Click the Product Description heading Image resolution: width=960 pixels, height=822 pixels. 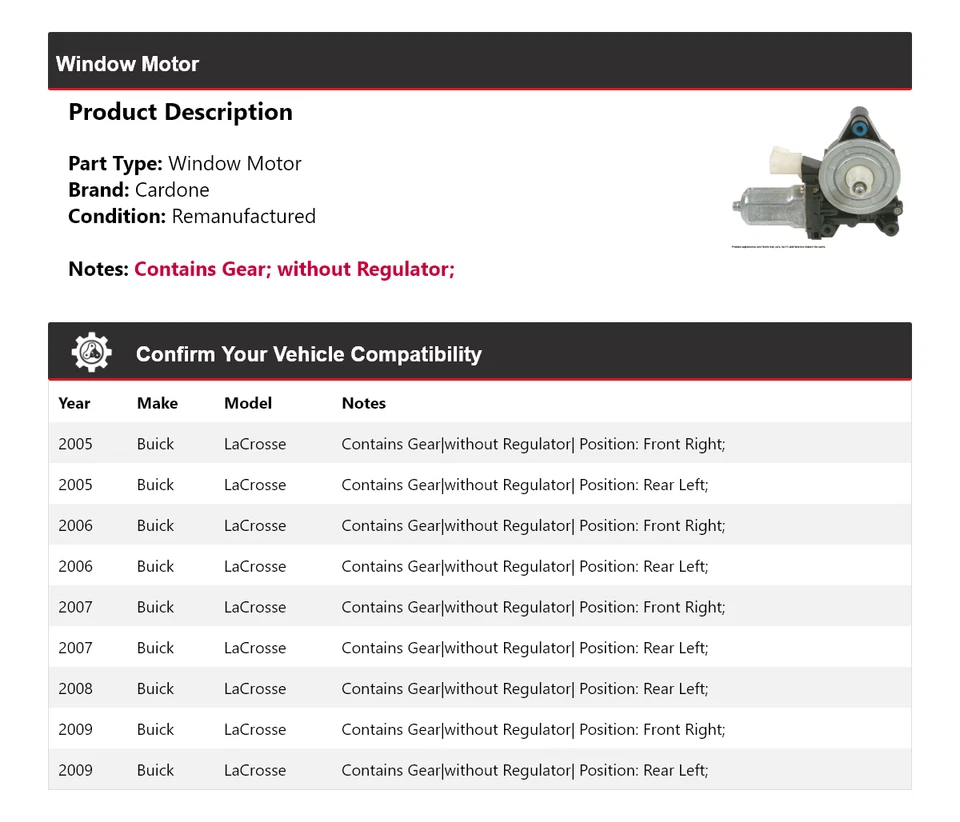click(180, 112)
